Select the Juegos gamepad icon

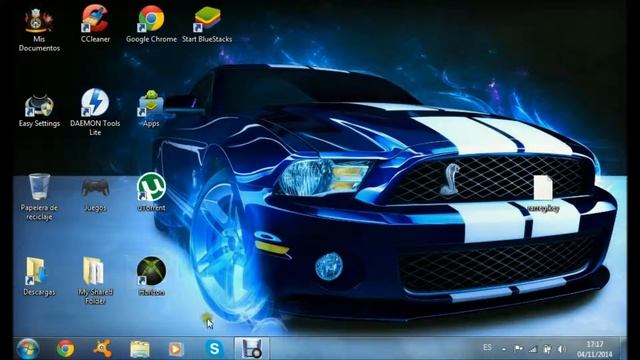(x=95, y=195)
